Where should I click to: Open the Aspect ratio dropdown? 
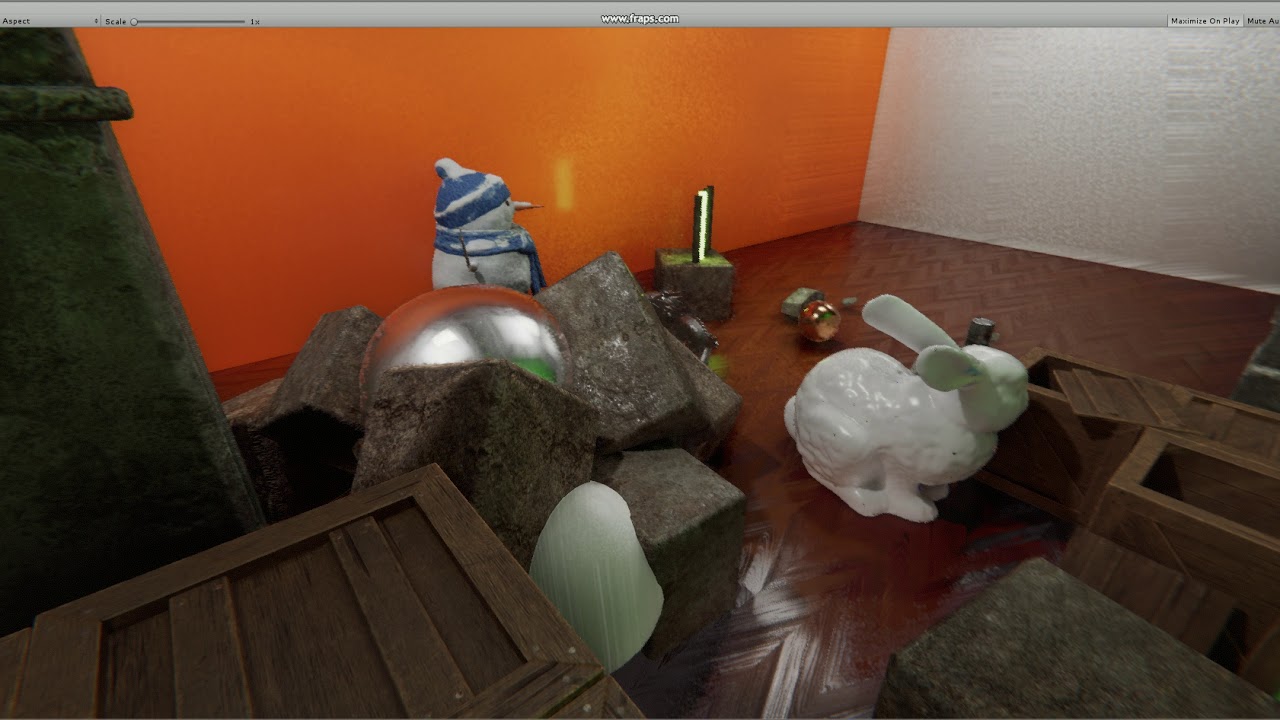(x=50, y=21)
